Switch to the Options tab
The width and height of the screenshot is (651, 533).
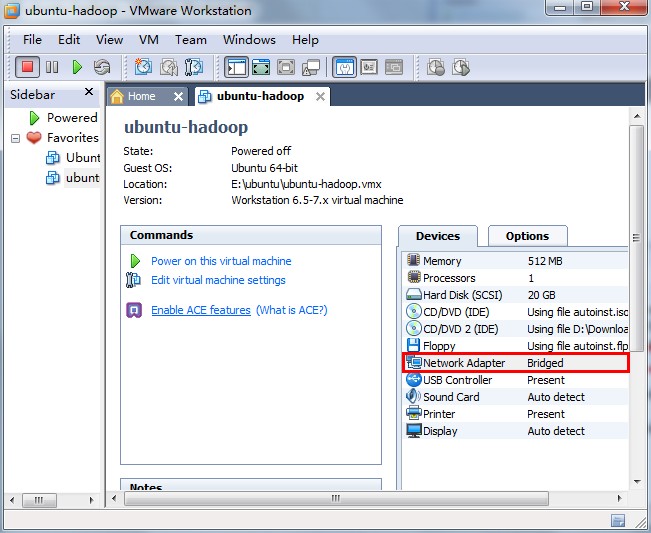point(527,236)
